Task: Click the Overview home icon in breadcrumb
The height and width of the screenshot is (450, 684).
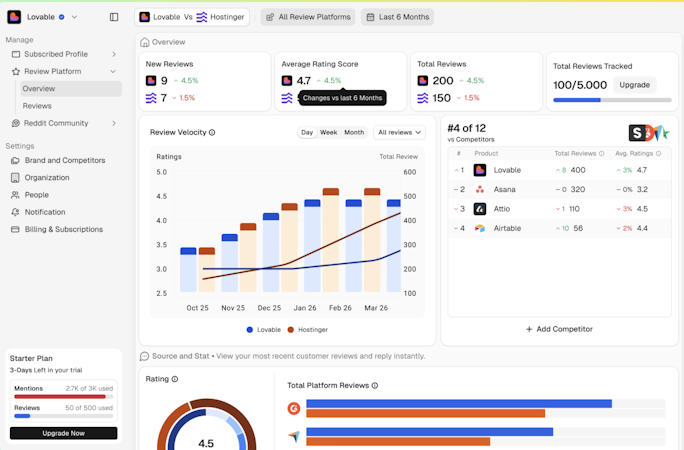Action: click(x=144, y=42)
